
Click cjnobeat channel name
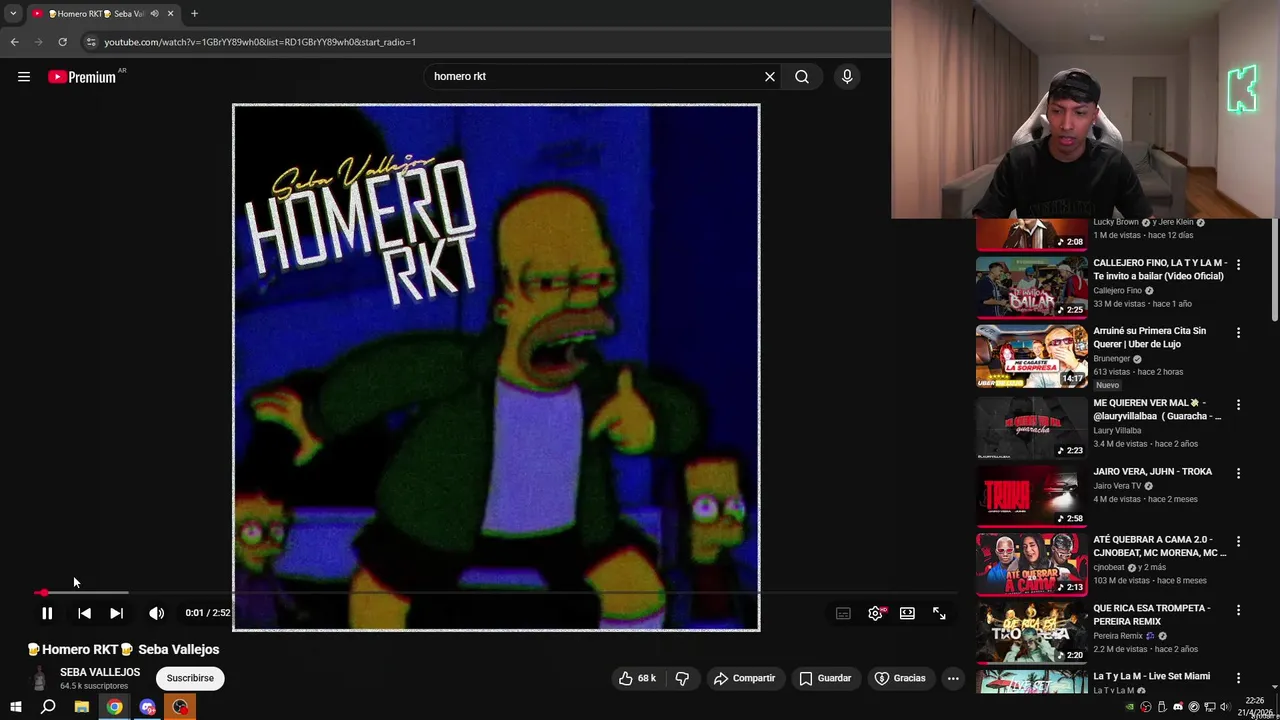pyautogui.click(x=1110, y=568)
